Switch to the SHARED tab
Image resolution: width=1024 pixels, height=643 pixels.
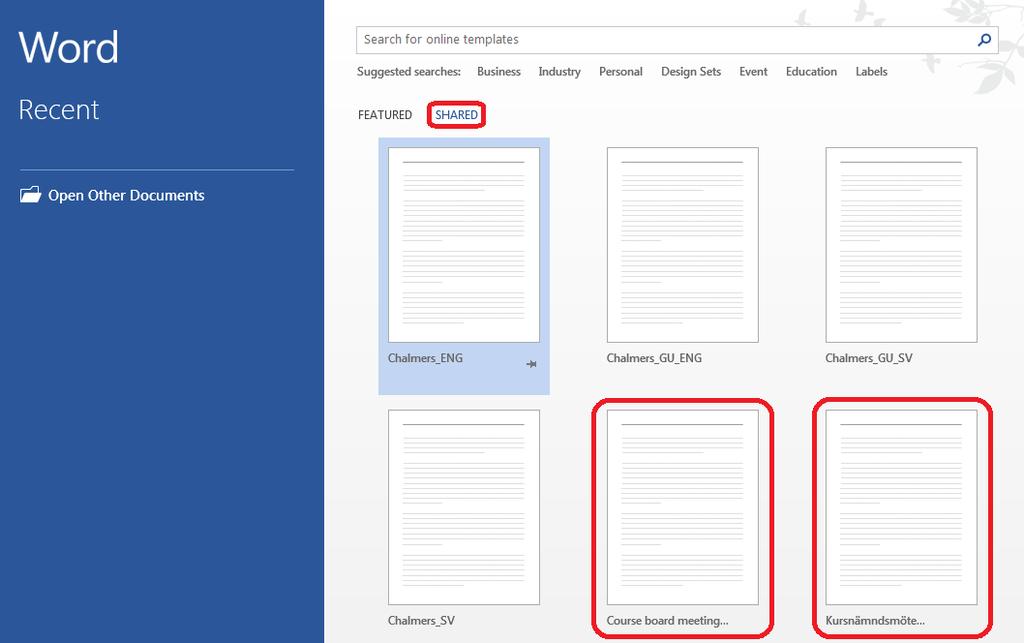tap(456, 115)
